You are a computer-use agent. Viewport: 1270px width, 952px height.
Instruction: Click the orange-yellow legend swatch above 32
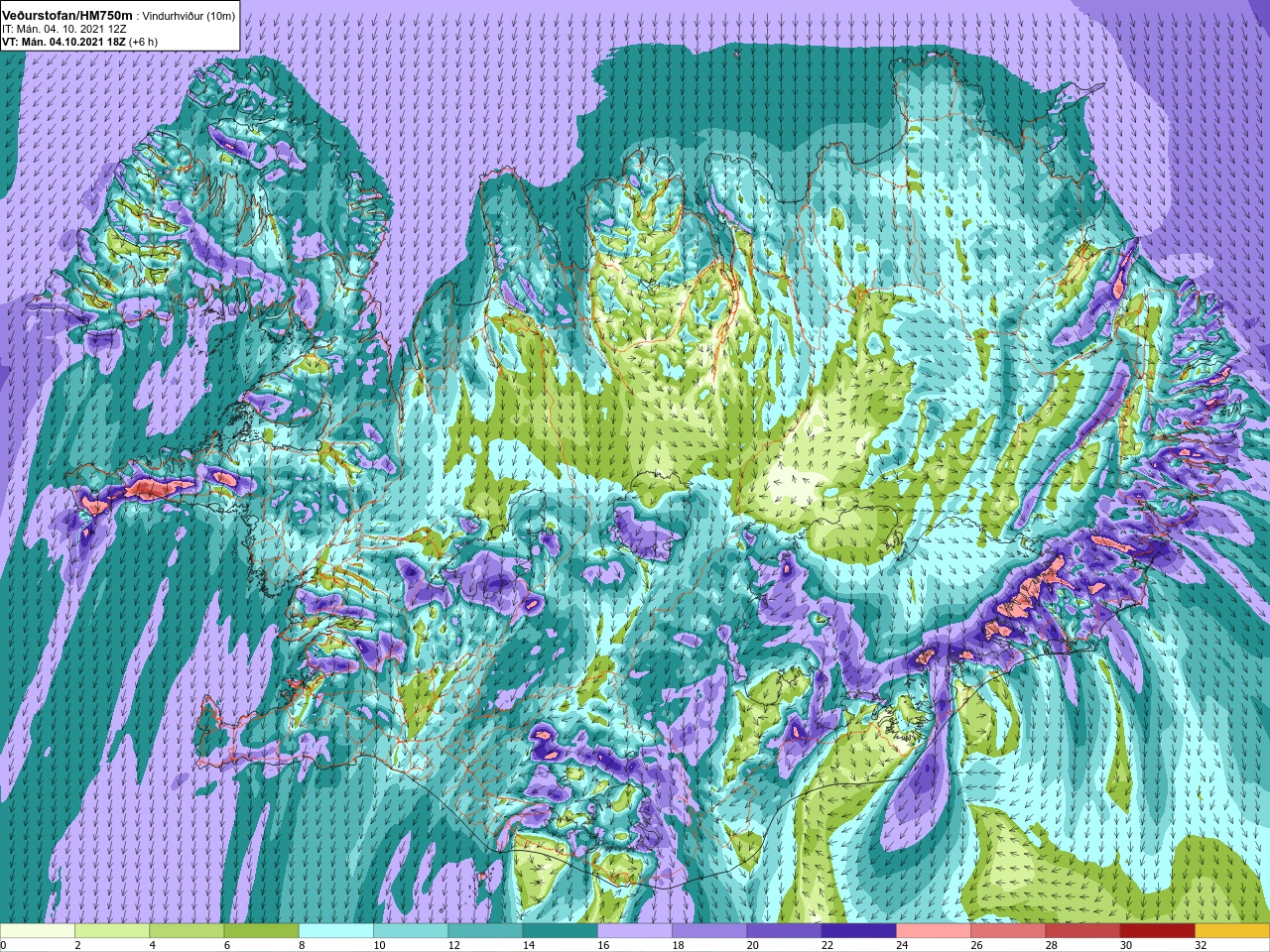click(x=1232, y=931)
